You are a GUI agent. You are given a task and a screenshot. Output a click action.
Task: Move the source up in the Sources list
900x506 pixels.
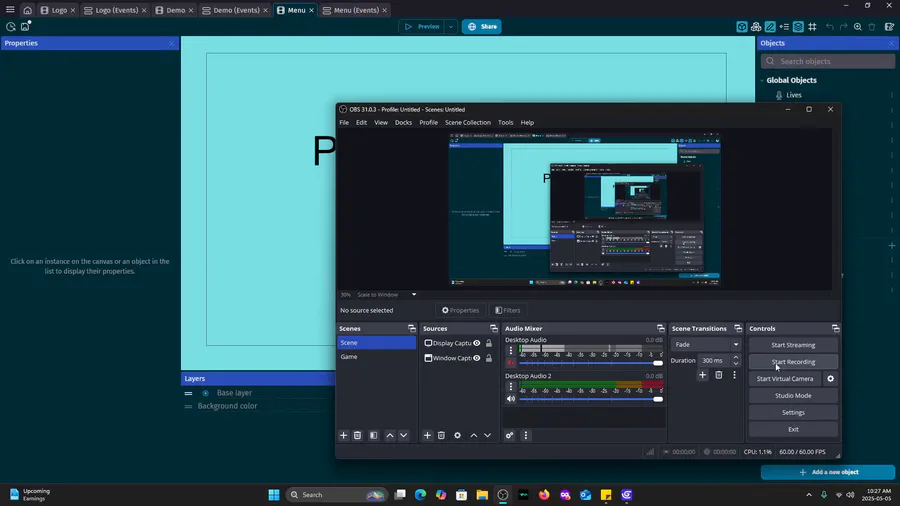pyautogui.click(x=474, y=435)
